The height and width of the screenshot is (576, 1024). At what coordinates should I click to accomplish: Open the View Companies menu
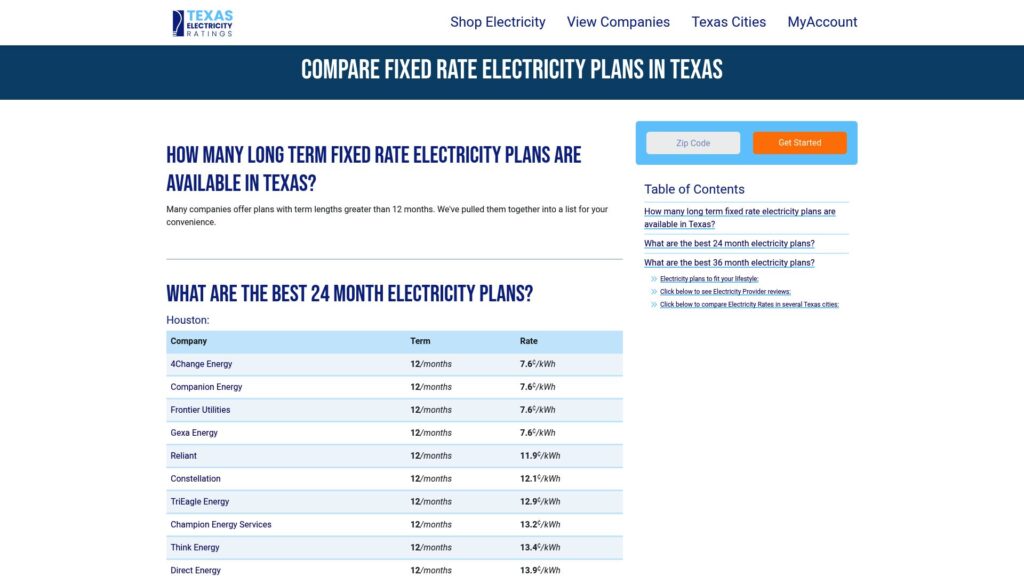(617, 22)
